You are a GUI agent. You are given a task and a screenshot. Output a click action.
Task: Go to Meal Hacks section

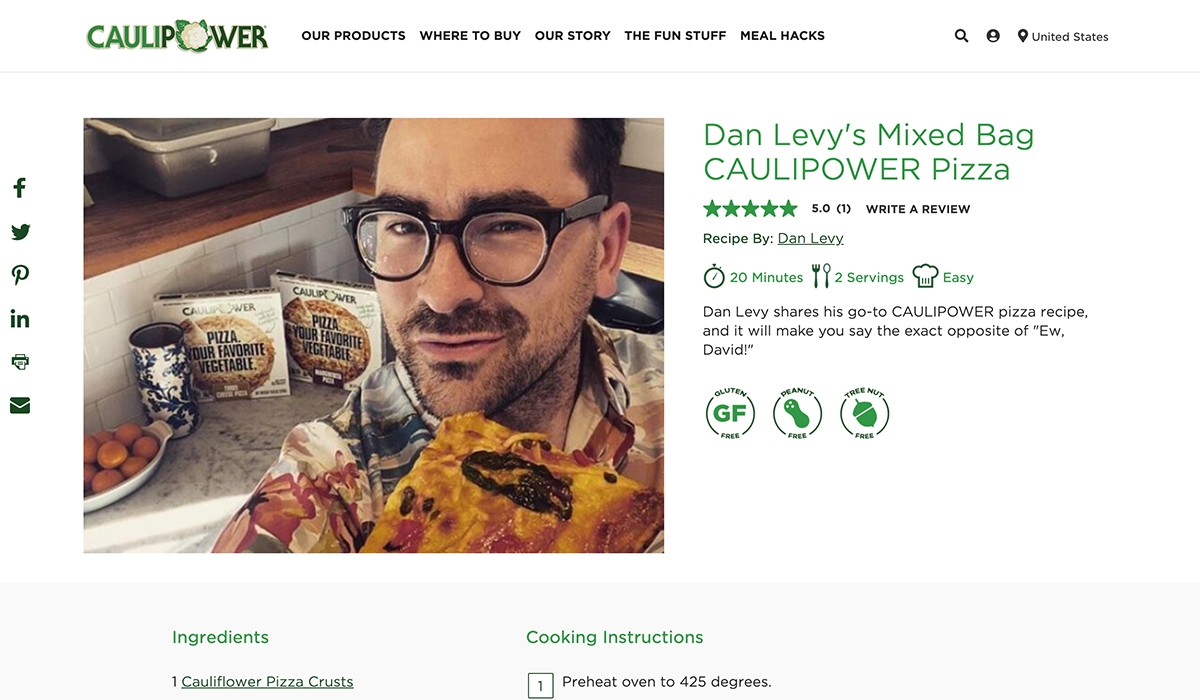pyautogui.click(x=782, y=35)
